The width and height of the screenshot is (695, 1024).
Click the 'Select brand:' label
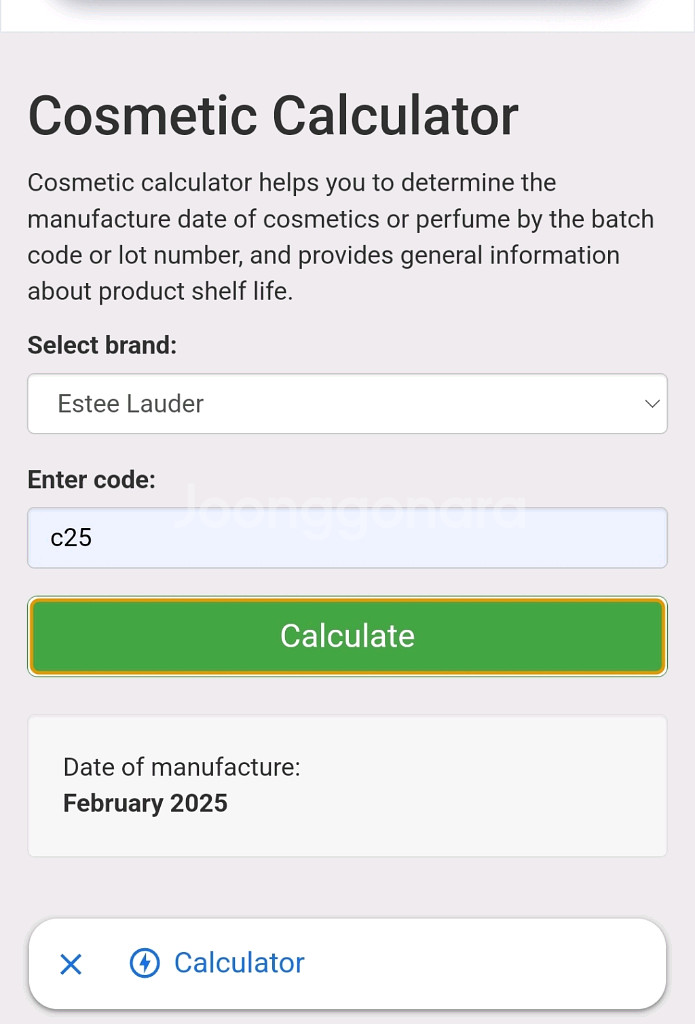[x=102, y=346]
